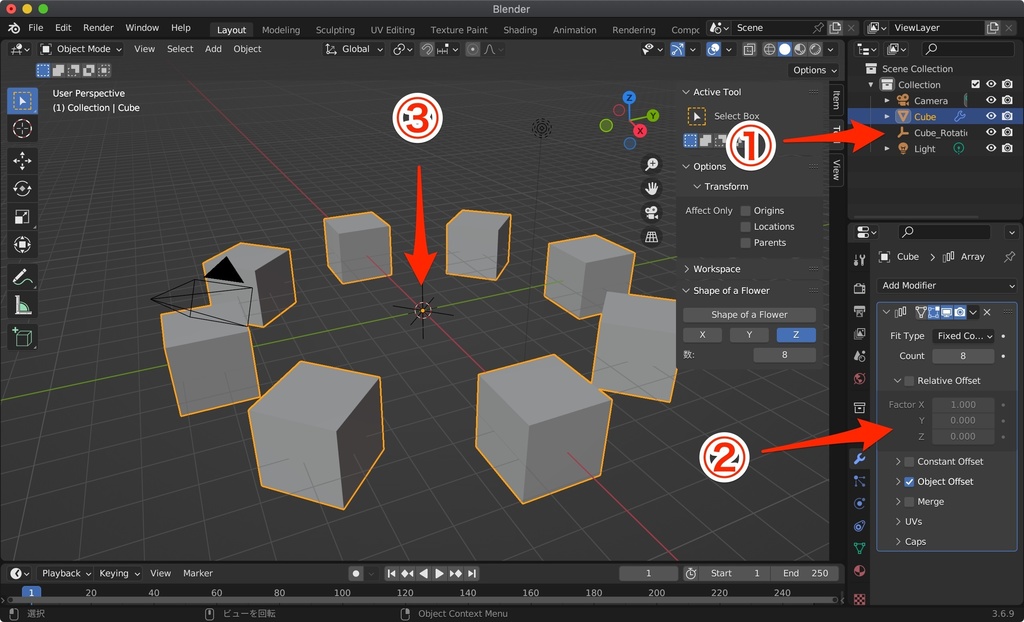Open Render Properties in the properties sidebar

(x=858, y=288)
